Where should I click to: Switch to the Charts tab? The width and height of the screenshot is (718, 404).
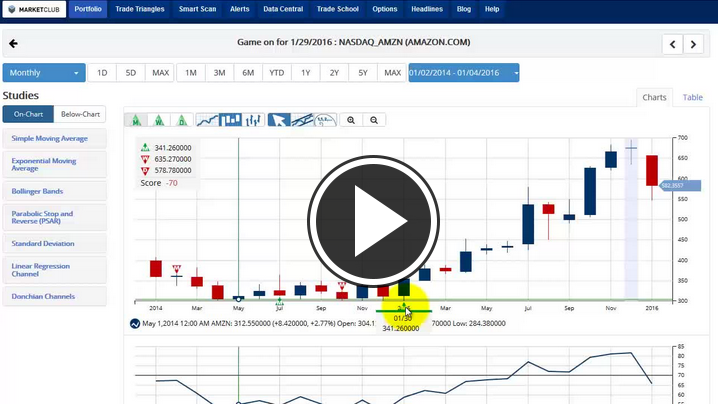click(654, 97)
